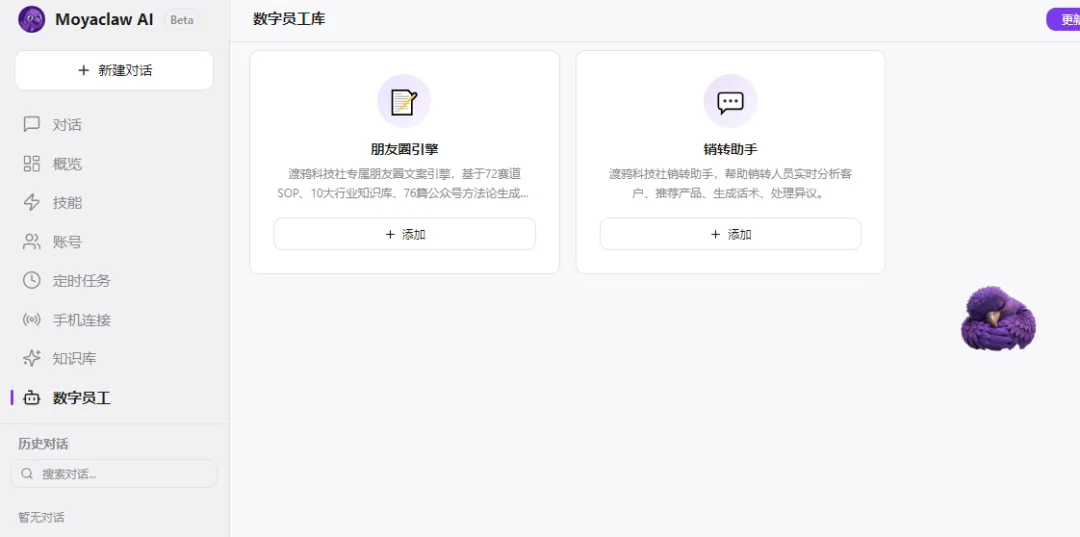
Task: Open the 销转助手 card title
Action: point(730,149)
